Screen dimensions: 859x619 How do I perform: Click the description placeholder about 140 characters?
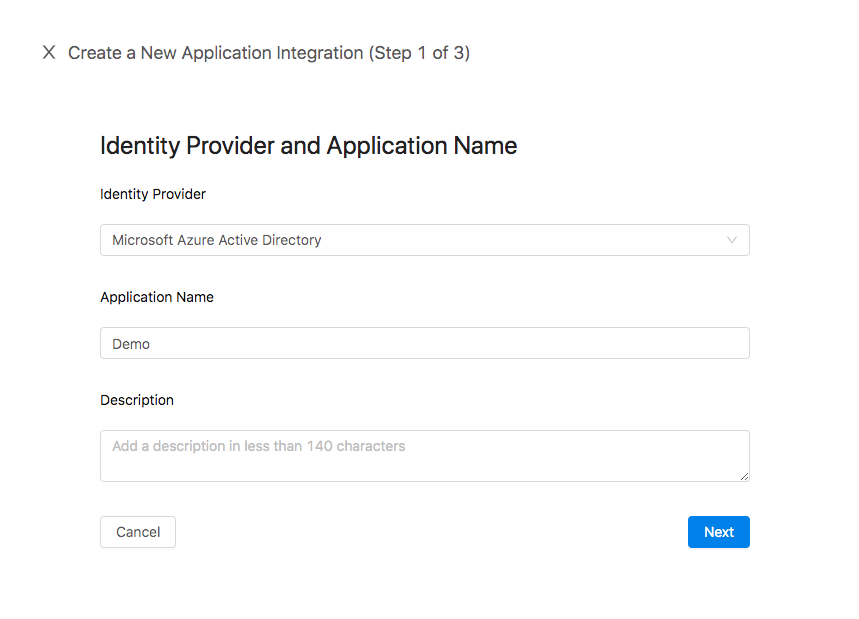(x=259, y=446)
